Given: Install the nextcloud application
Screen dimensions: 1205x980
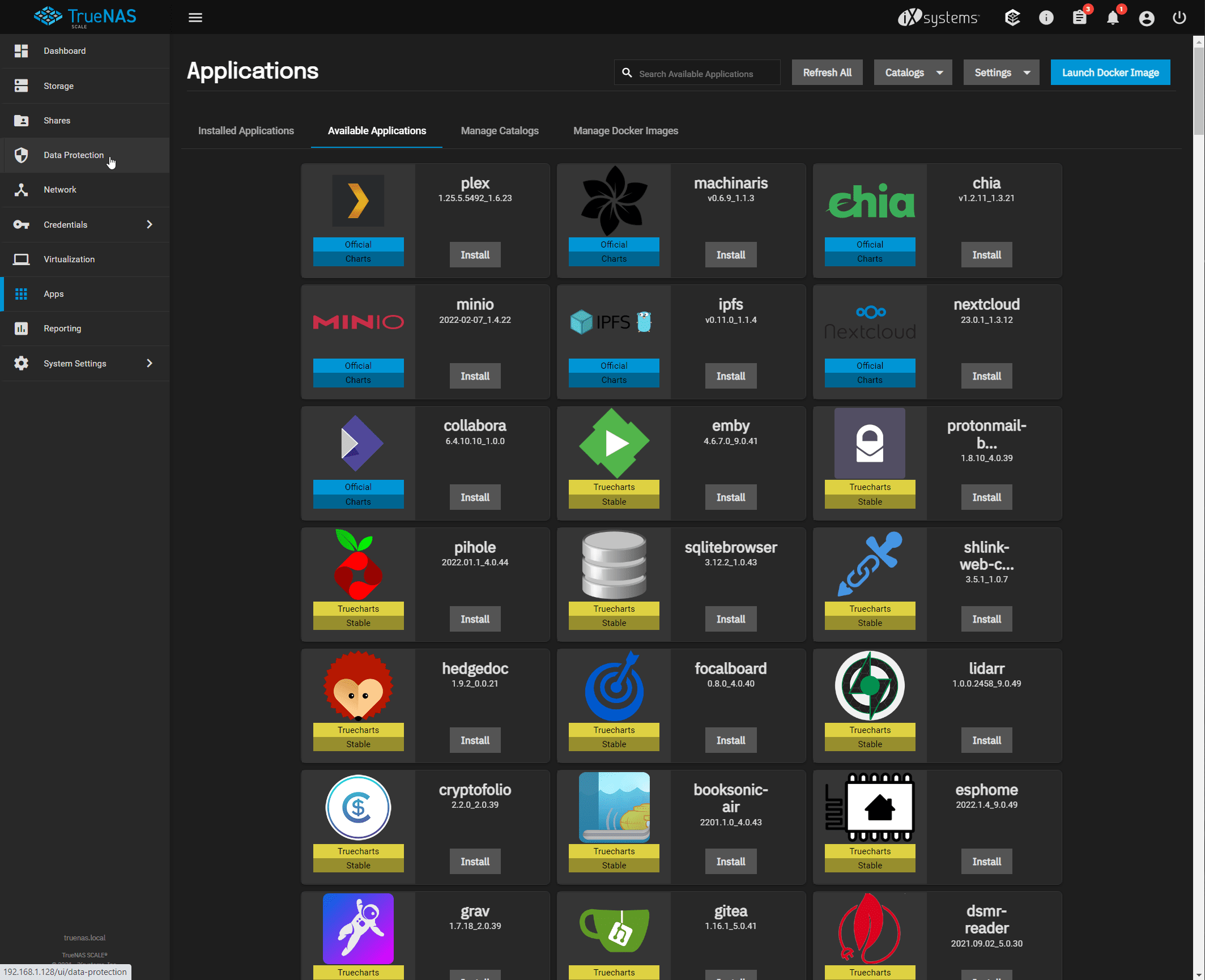Looking at the screenshot, I should pos(986,376).
